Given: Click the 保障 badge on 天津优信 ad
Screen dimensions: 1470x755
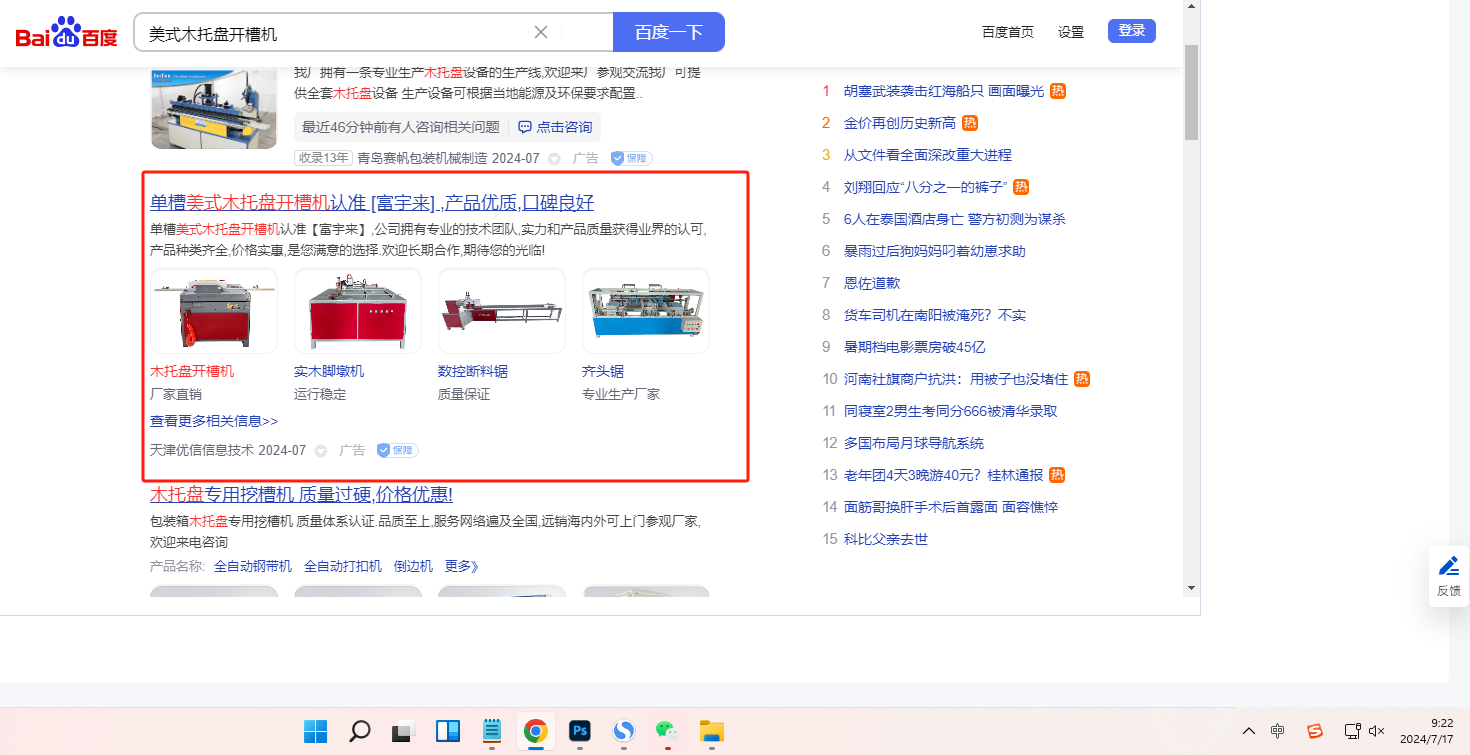Looking at the screenshot, I should pyautogui.click(x=397, y=450).
